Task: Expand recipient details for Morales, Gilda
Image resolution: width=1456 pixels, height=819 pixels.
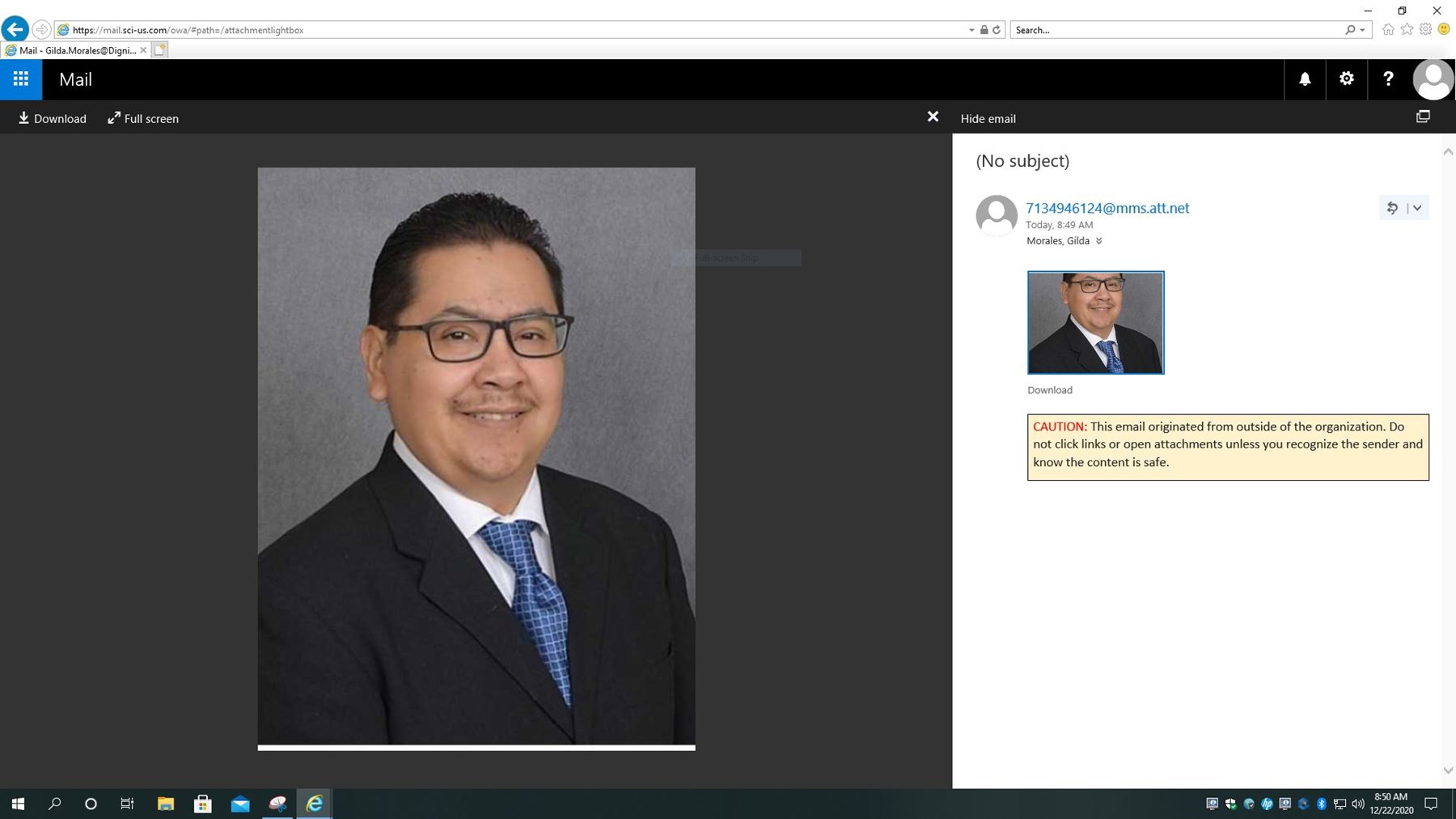Action: [x=1099, y=240]
